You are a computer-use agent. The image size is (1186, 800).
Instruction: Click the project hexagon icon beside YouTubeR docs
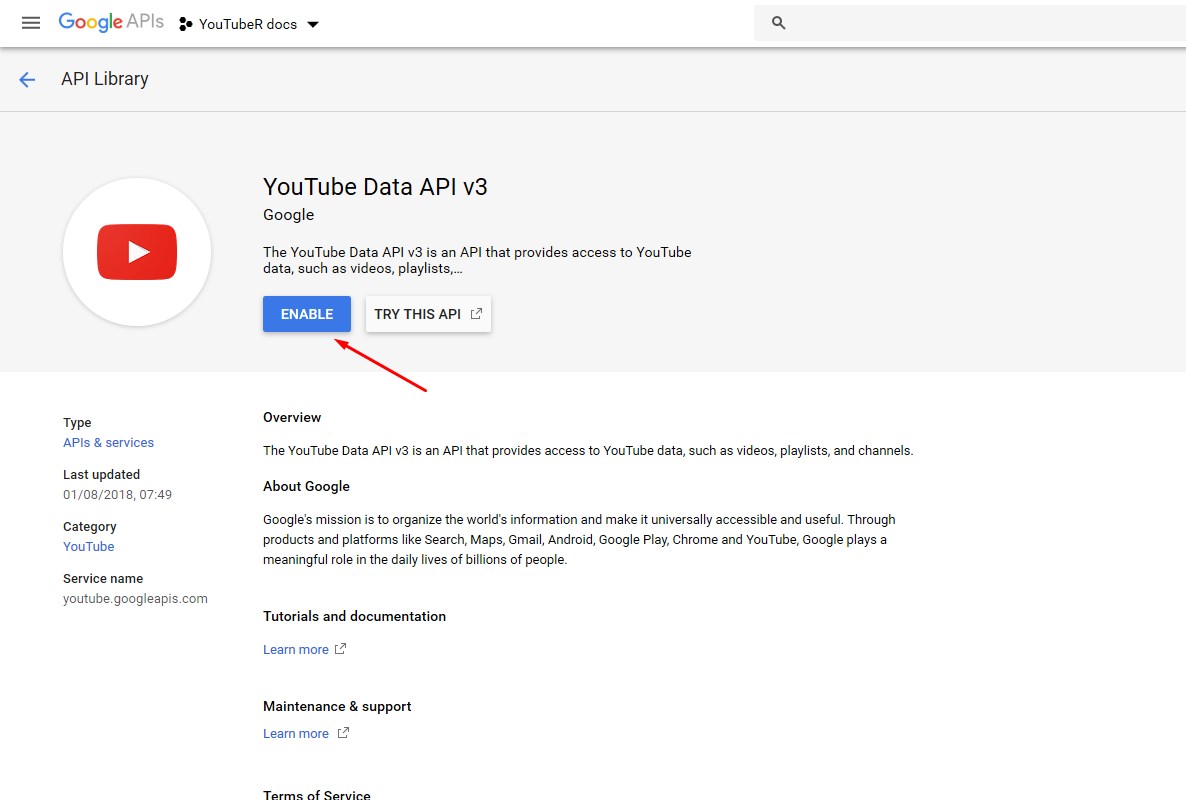pyautogui.click(x=185, y=24)
